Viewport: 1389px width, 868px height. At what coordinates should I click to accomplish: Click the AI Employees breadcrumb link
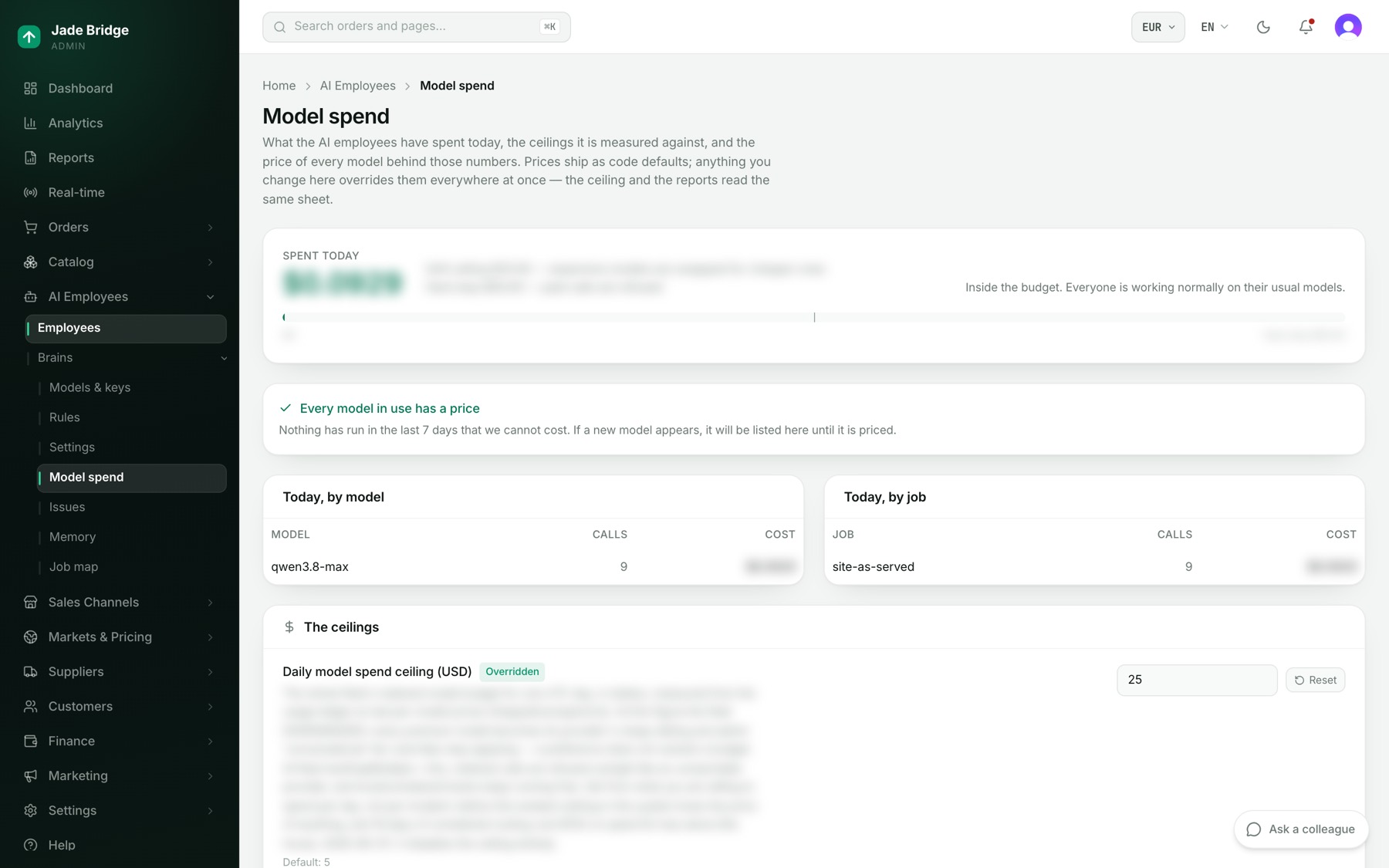pyautogui.click(x=357, y=86)
